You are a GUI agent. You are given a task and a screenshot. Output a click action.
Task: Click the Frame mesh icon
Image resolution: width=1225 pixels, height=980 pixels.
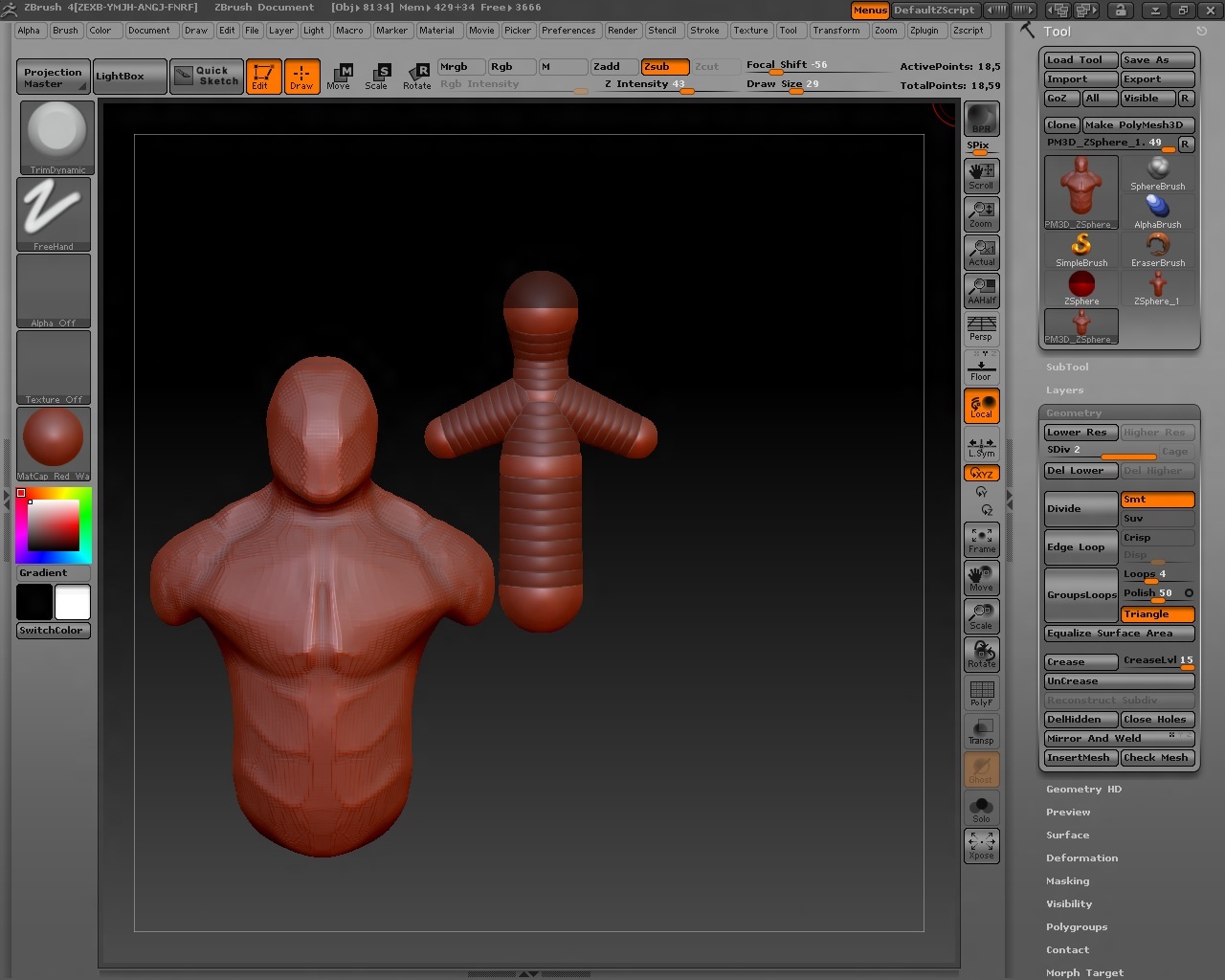pos(981,540)
